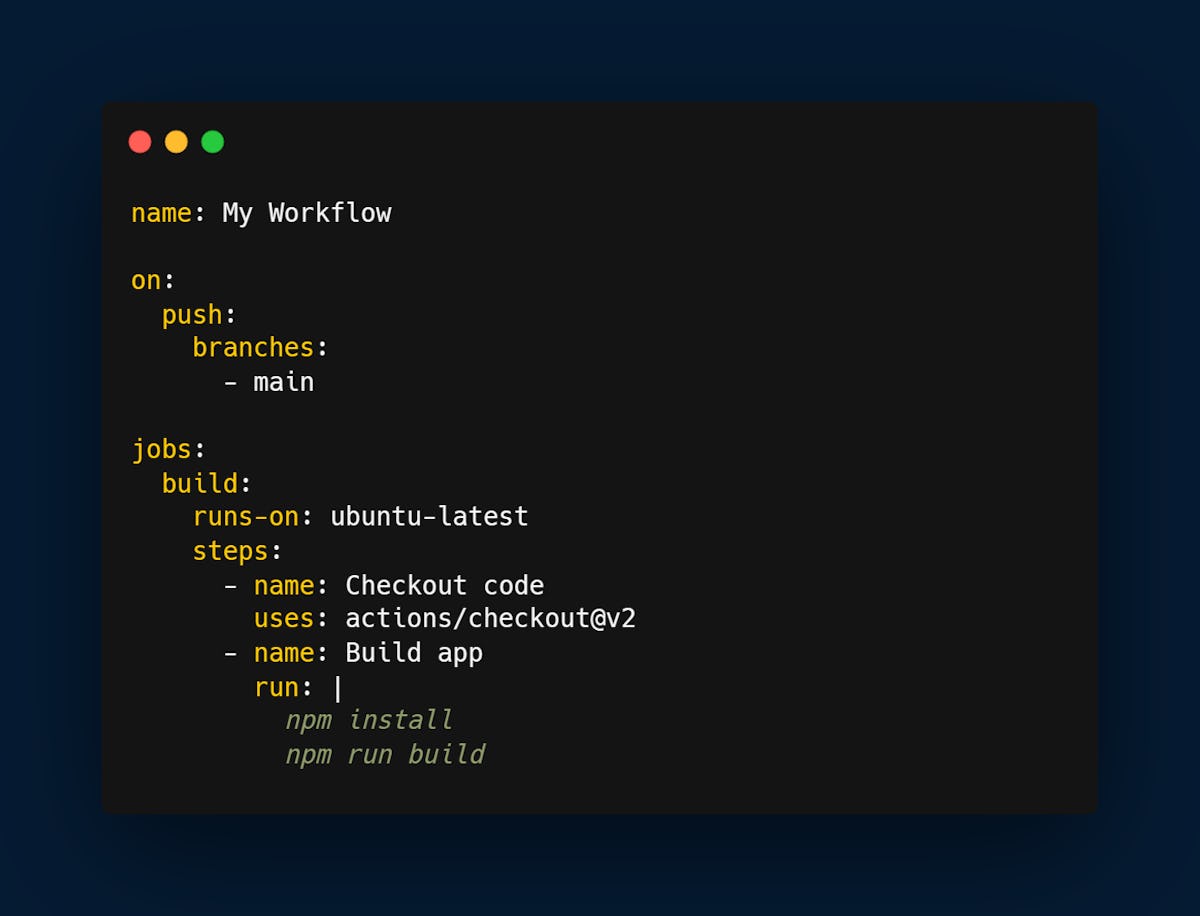Image resolution: width=1200 pixels, height=916 pixels.
Task: Select the Build app step name
Action: tap(413, 653)
